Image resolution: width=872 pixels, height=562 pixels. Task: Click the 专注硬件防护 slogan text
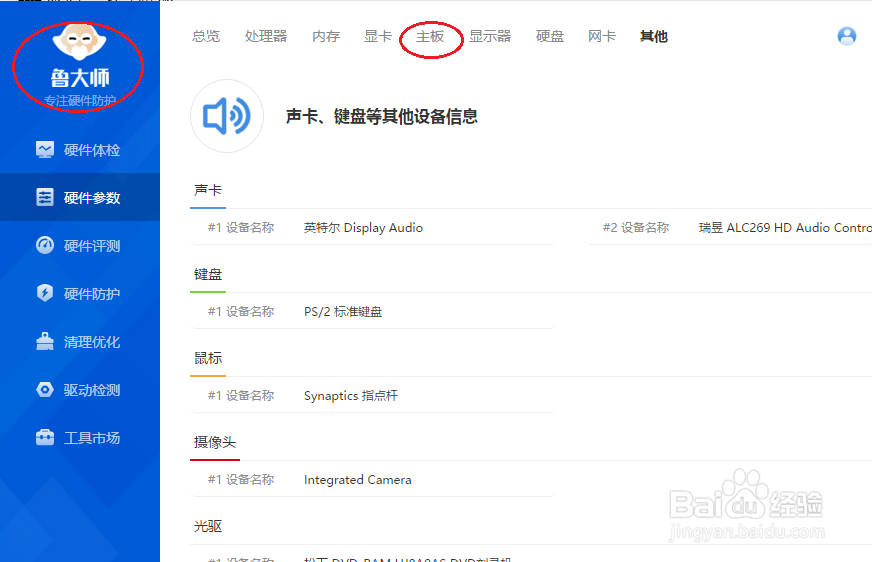coord(80,101)
